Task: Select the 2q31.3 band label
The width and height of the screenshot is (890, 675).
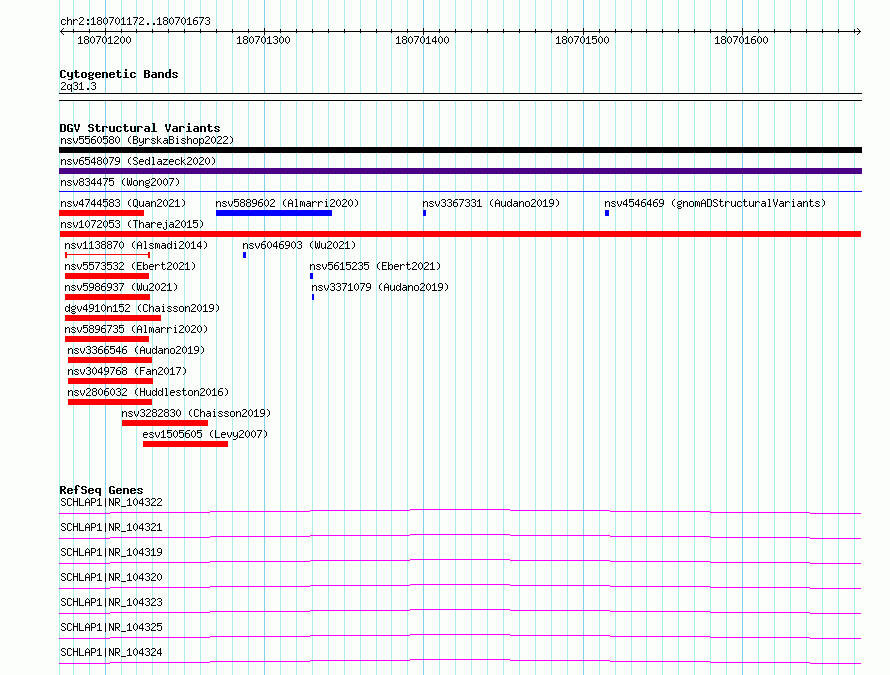Action: click(78, 86)
